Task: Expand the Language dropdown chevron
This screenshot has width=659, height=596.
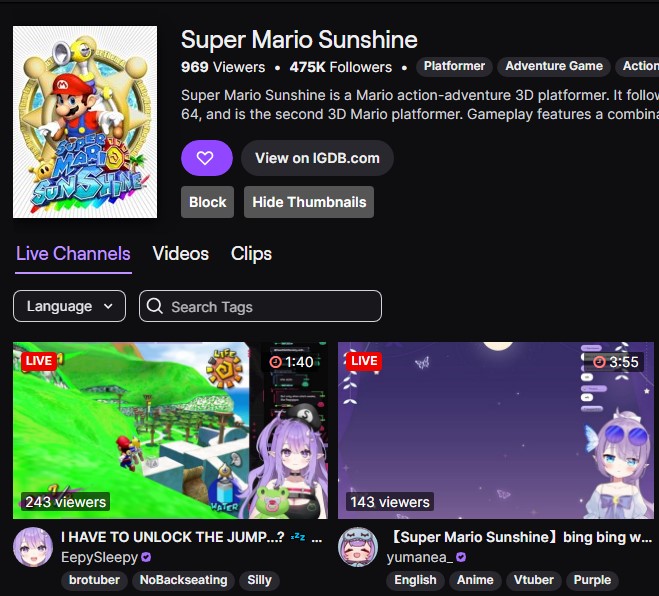Action: [x=108, y=306]
